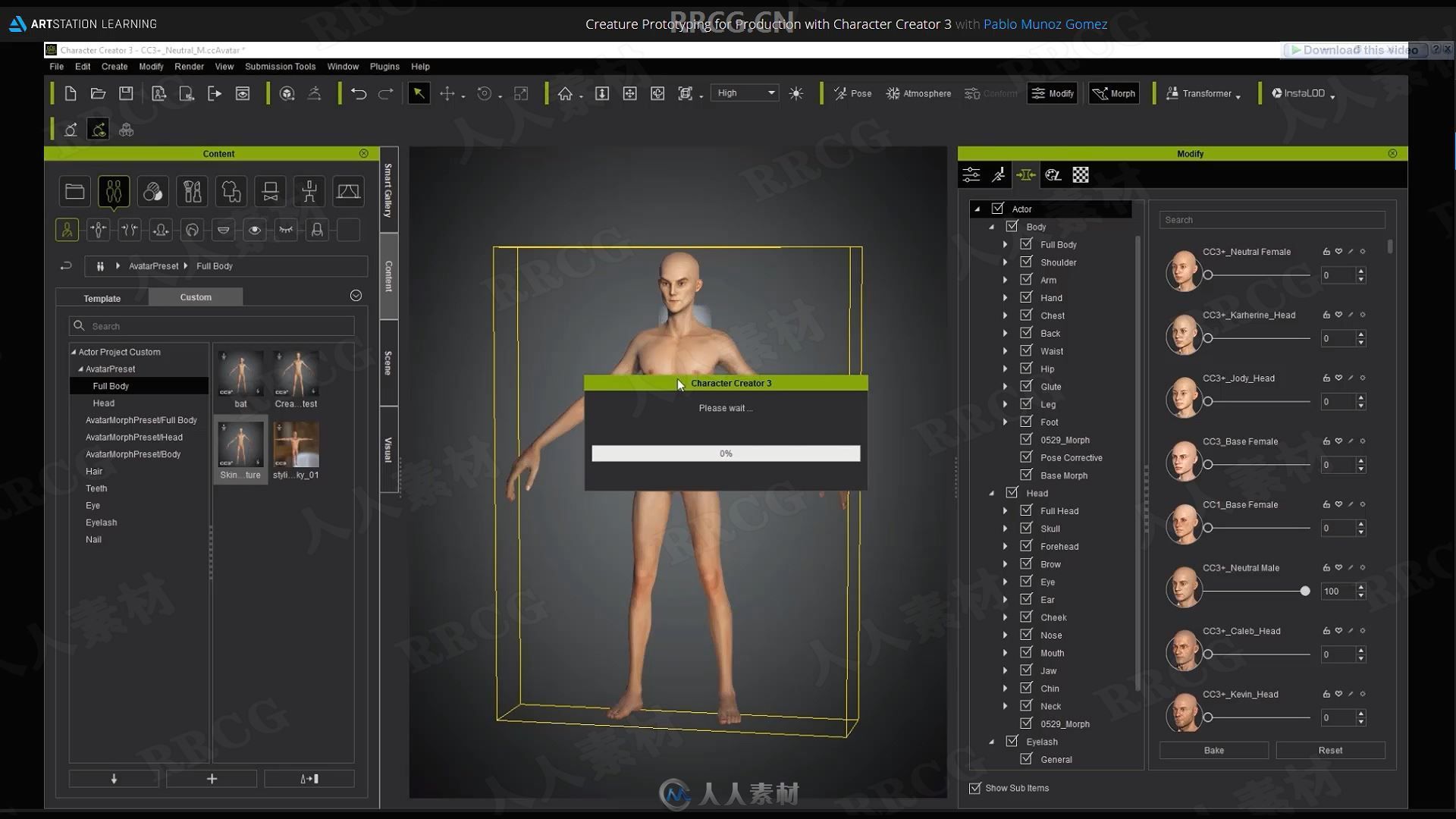Expand the Full Body morph group
This screenshot has height=819, width=1456.
[x=1006, y=244]
